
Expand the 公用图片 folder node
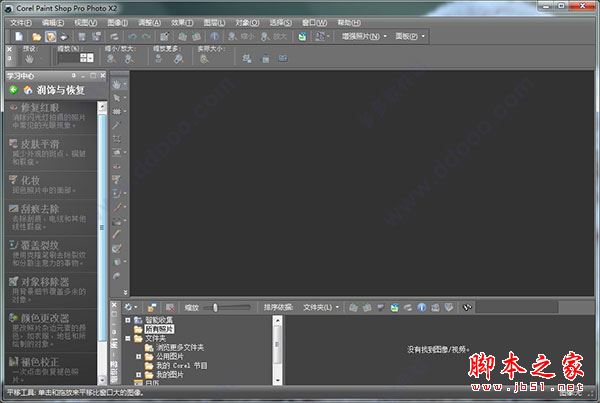(x=139, y=357)
